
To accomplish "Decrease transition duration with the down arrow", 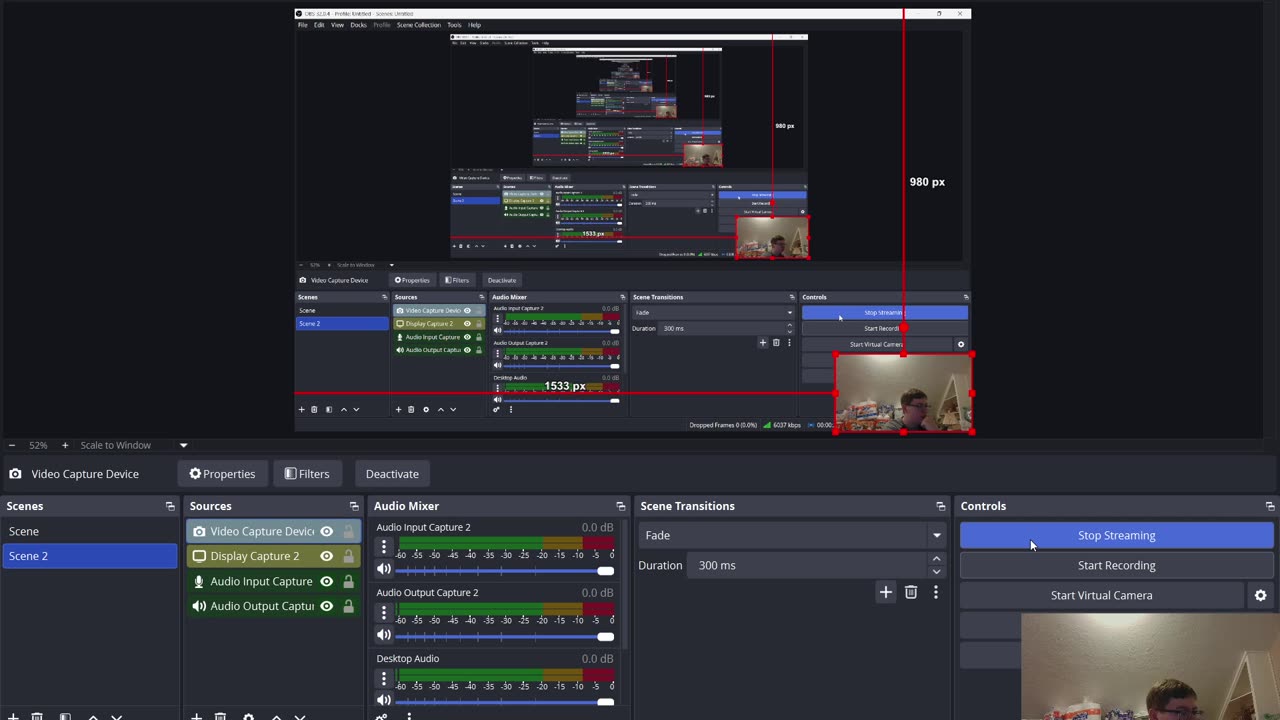I will (x=936, y=572).
